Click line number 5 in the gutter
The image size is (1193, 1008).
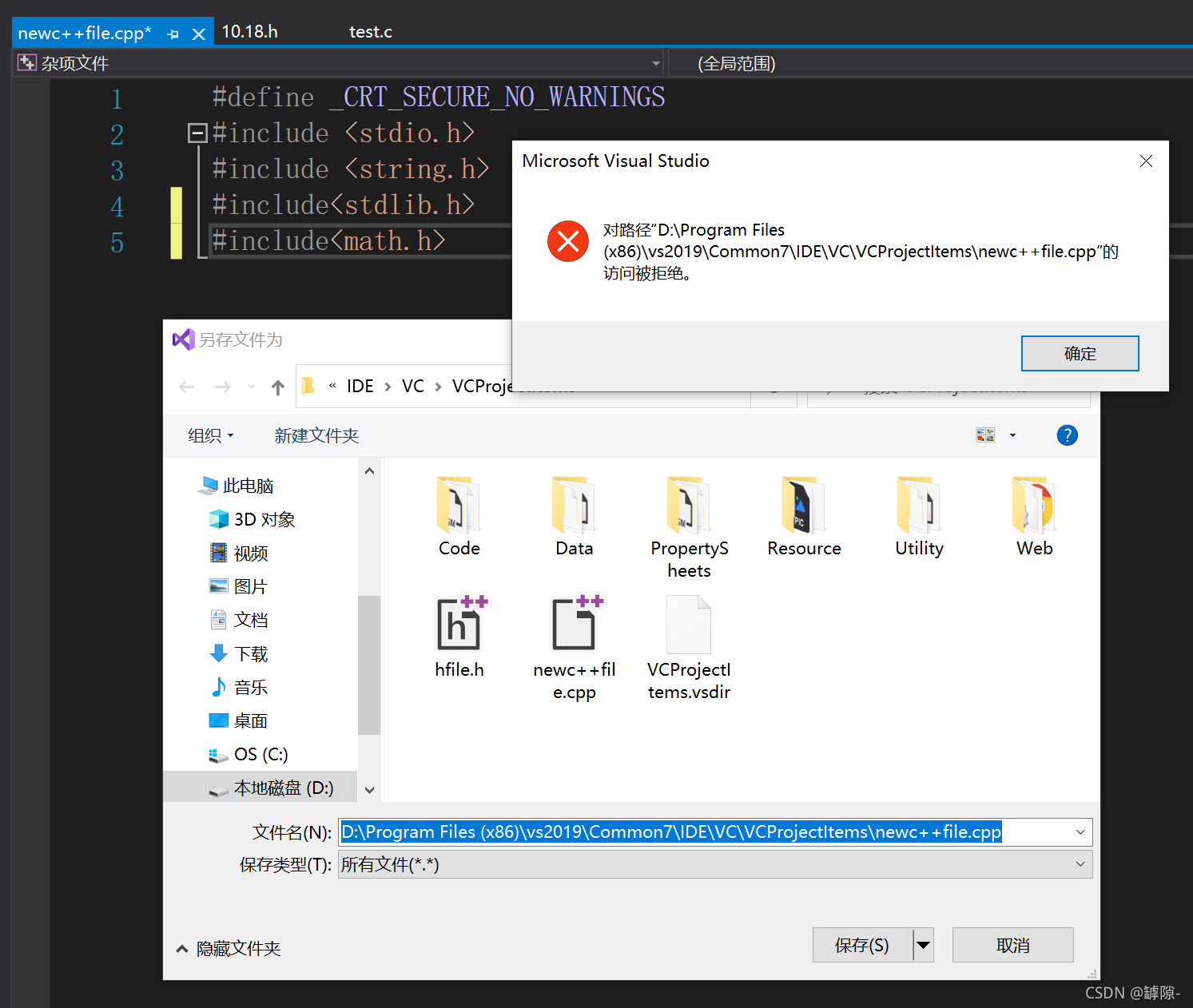tap(117, 243)
